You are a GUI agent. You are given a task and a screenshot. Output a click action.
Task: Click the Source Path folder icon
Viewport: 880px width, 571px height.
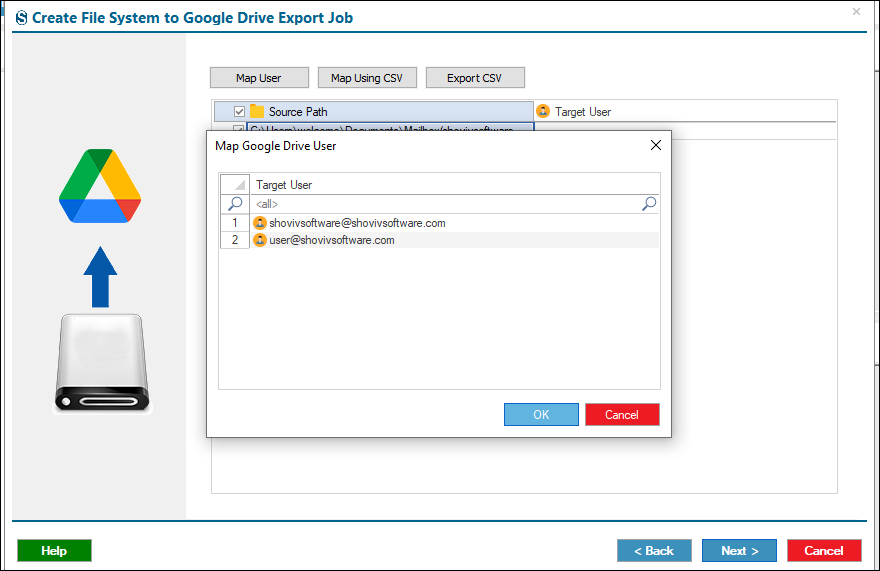(257, 111)
